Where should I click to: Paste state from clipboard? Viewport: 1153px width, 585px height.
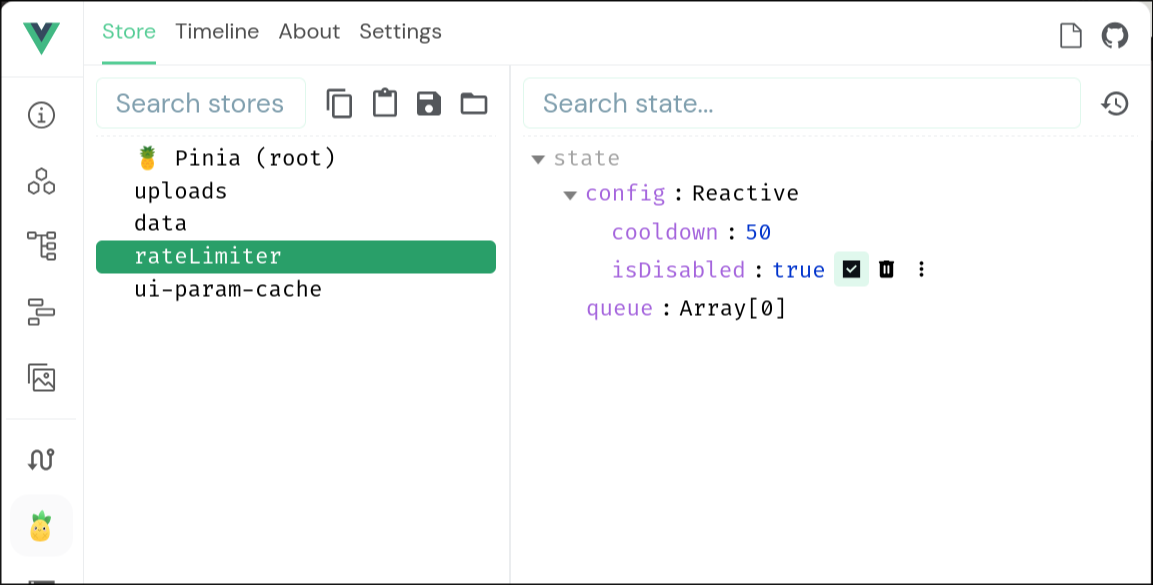pyautogui.click(x=384, y=102)
